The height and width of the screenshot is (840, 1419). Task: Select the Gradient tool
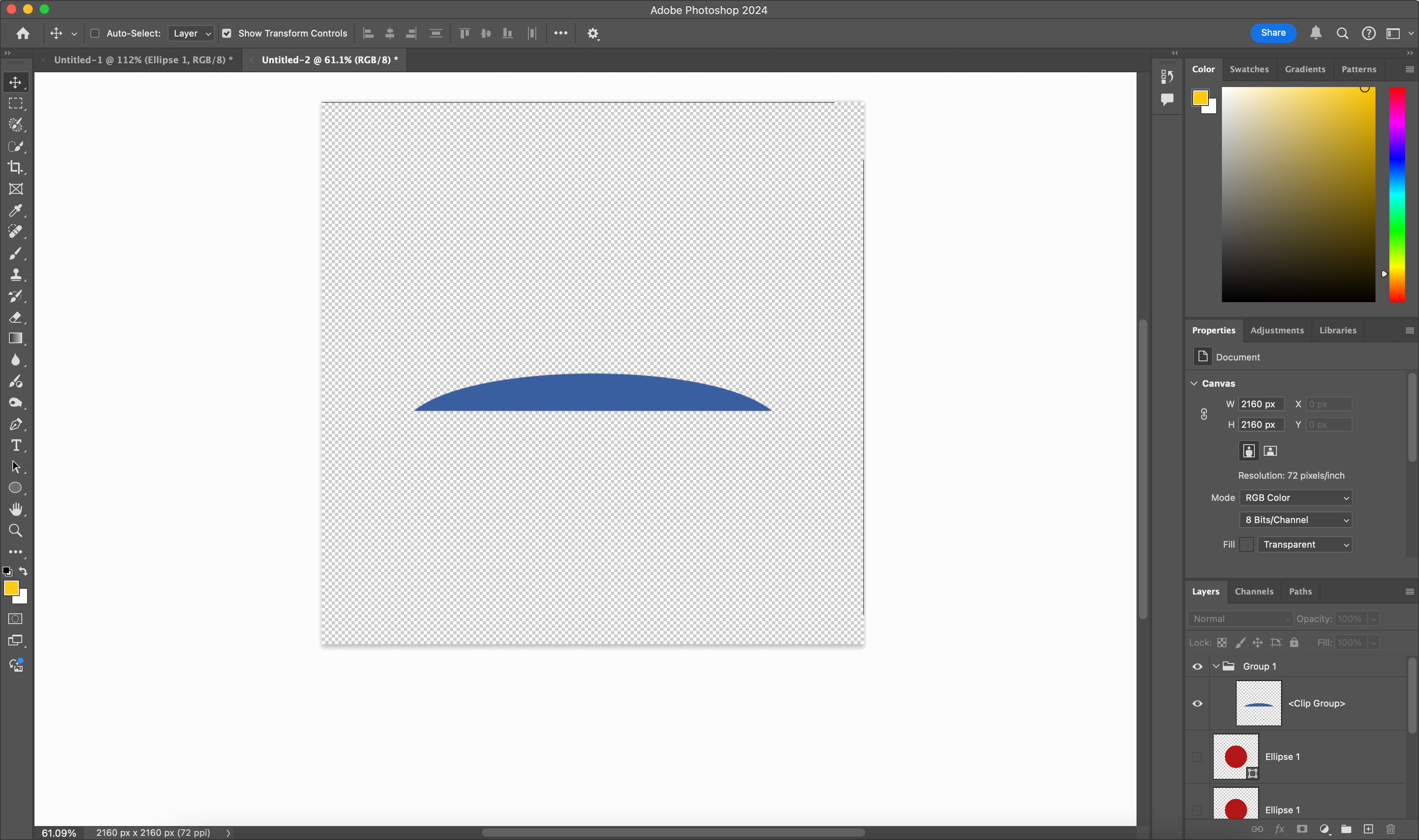click(15, 338)
